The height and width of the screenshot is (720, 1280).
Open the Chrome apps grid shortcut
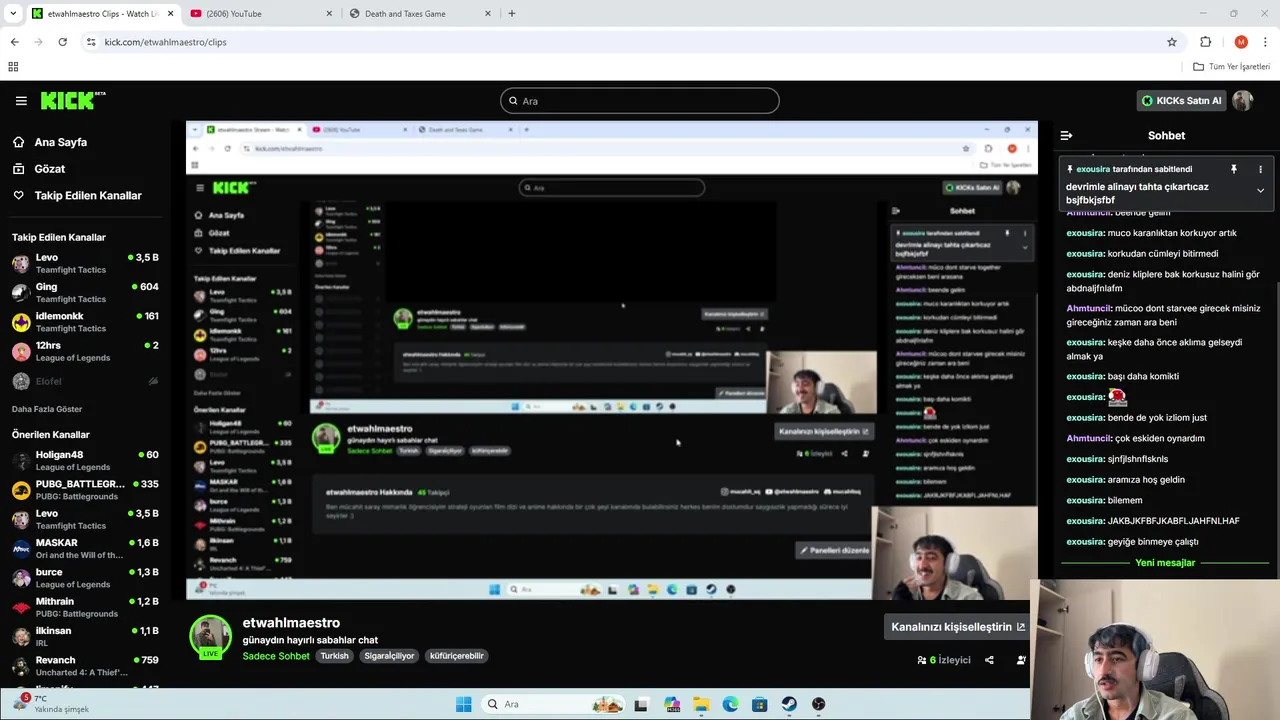(13, 67)
